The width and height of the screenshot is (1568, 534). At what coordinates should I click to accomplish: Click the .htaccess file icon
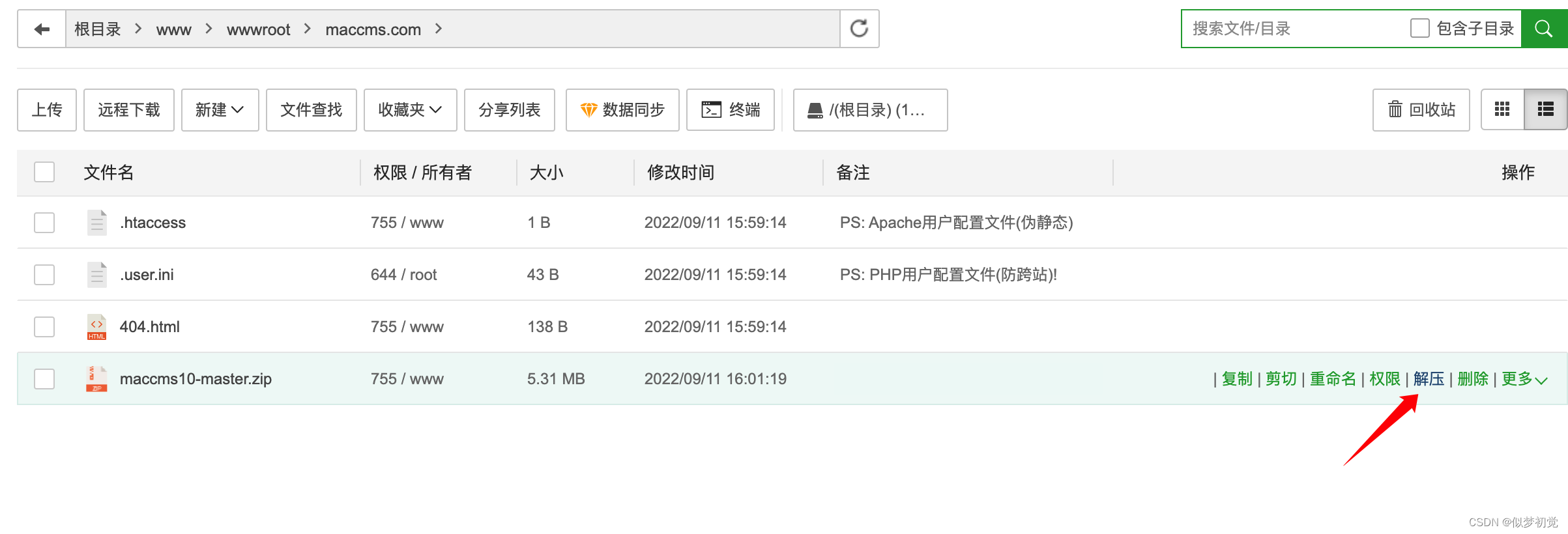tap(97, 222)
